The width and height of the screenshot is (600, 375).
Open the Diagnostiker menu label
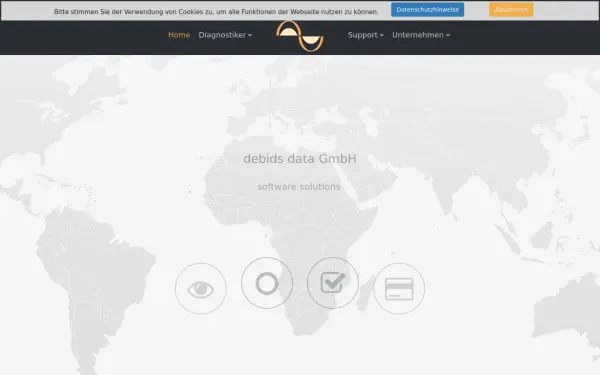click(x=222, y=35)
